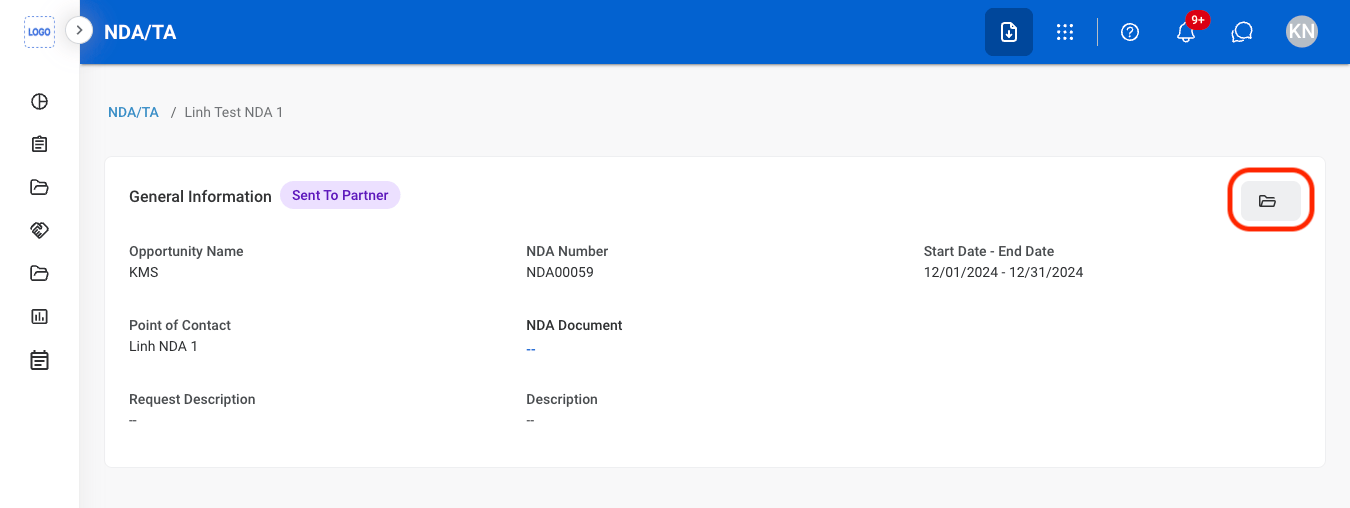Open the pie chart dashboard icon
Screen dimensions: 1350x508
[39, 101]
